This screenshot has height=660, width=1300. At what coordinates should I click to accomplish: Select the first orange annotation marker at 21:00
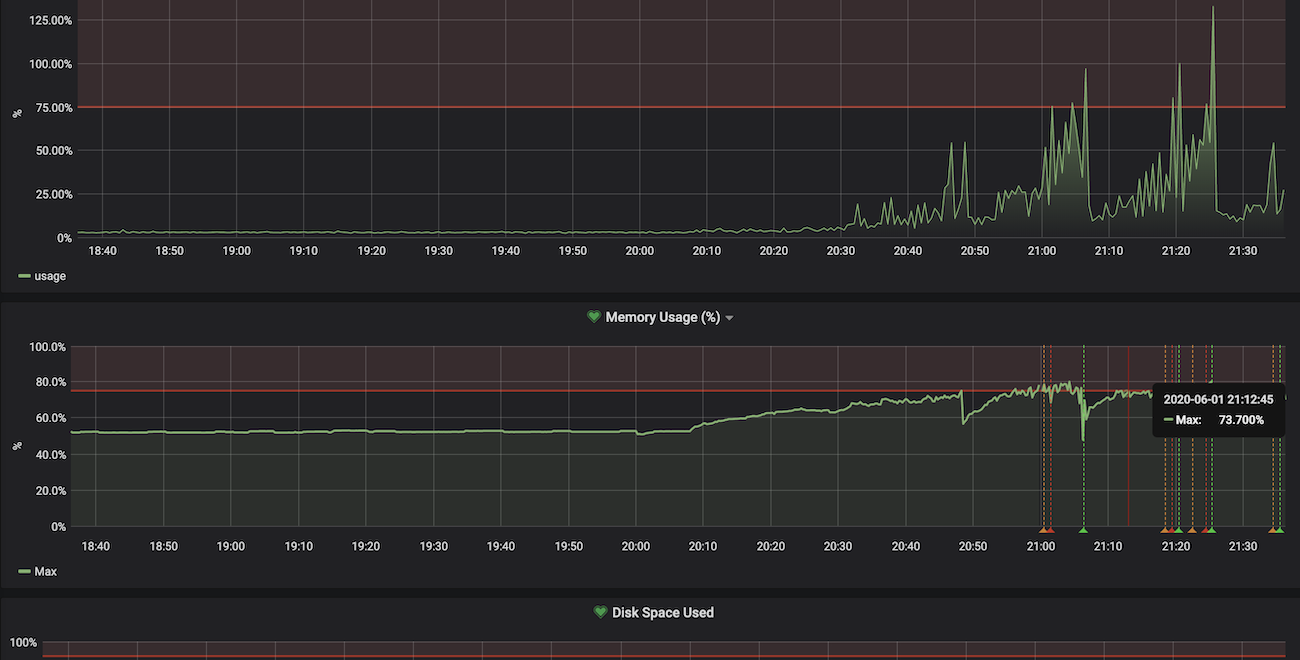[x=1042, y=529]
